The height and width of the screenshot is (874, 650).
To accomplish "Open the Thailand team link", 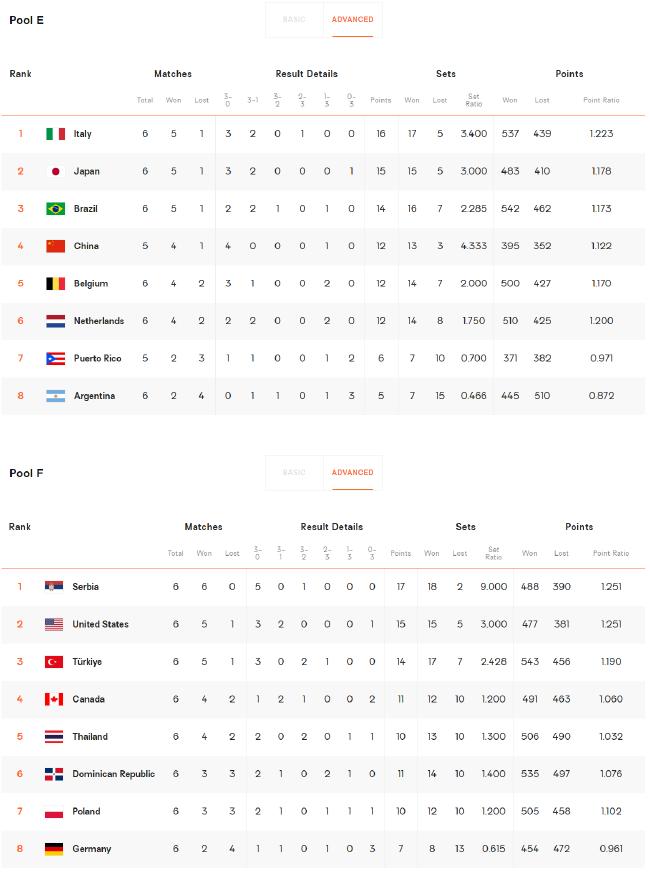I will 90,736.
